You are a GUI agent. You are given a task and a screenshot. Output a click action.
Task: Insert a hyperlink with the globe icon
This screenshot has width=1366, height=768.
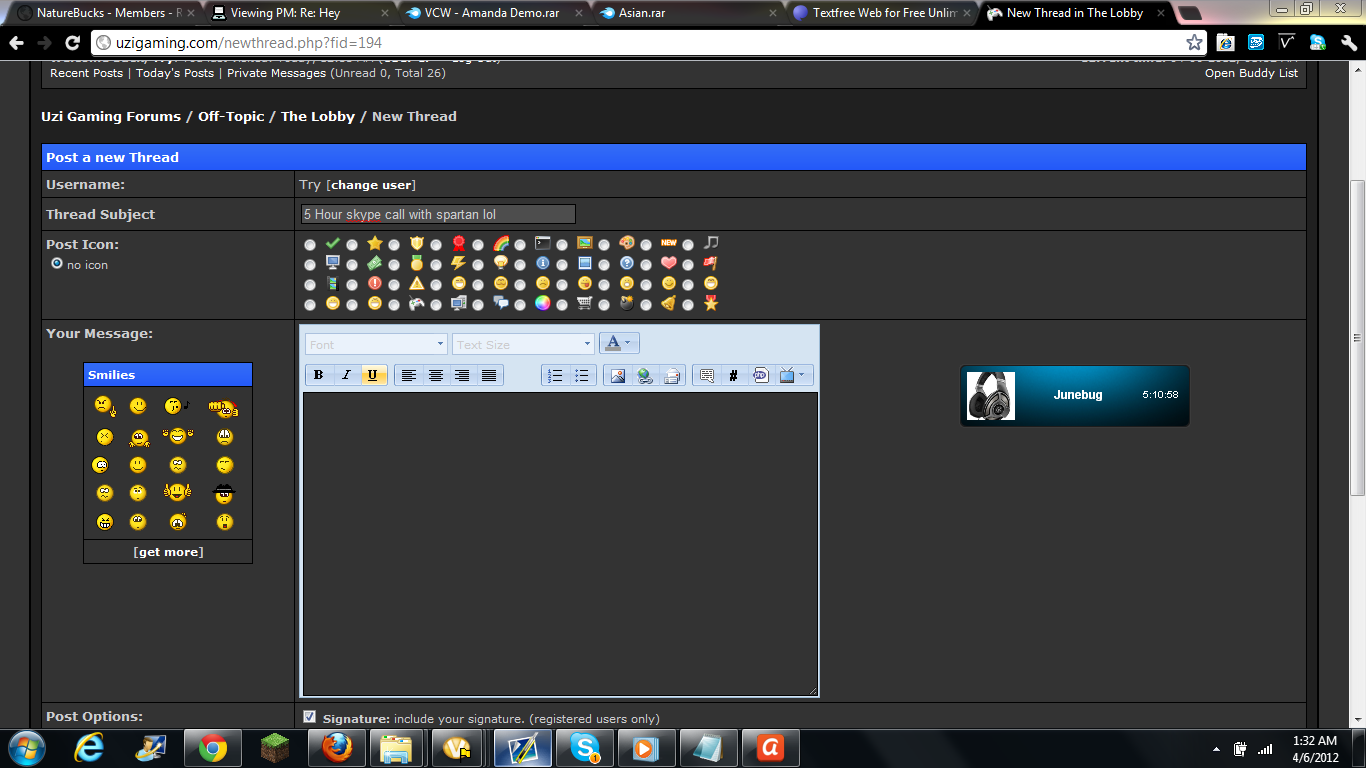click(x=645, y=376)
